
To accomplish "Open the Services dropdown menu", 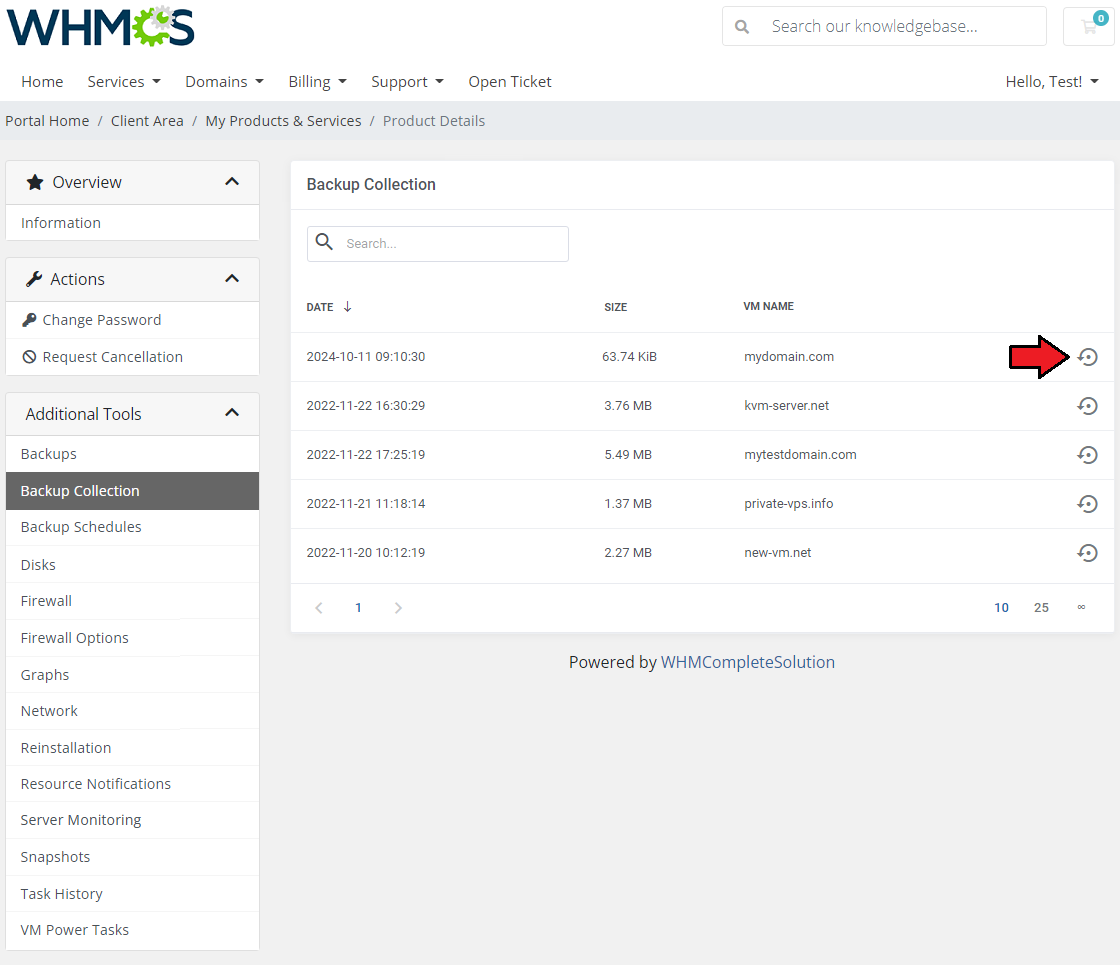I will pos(124,81).
